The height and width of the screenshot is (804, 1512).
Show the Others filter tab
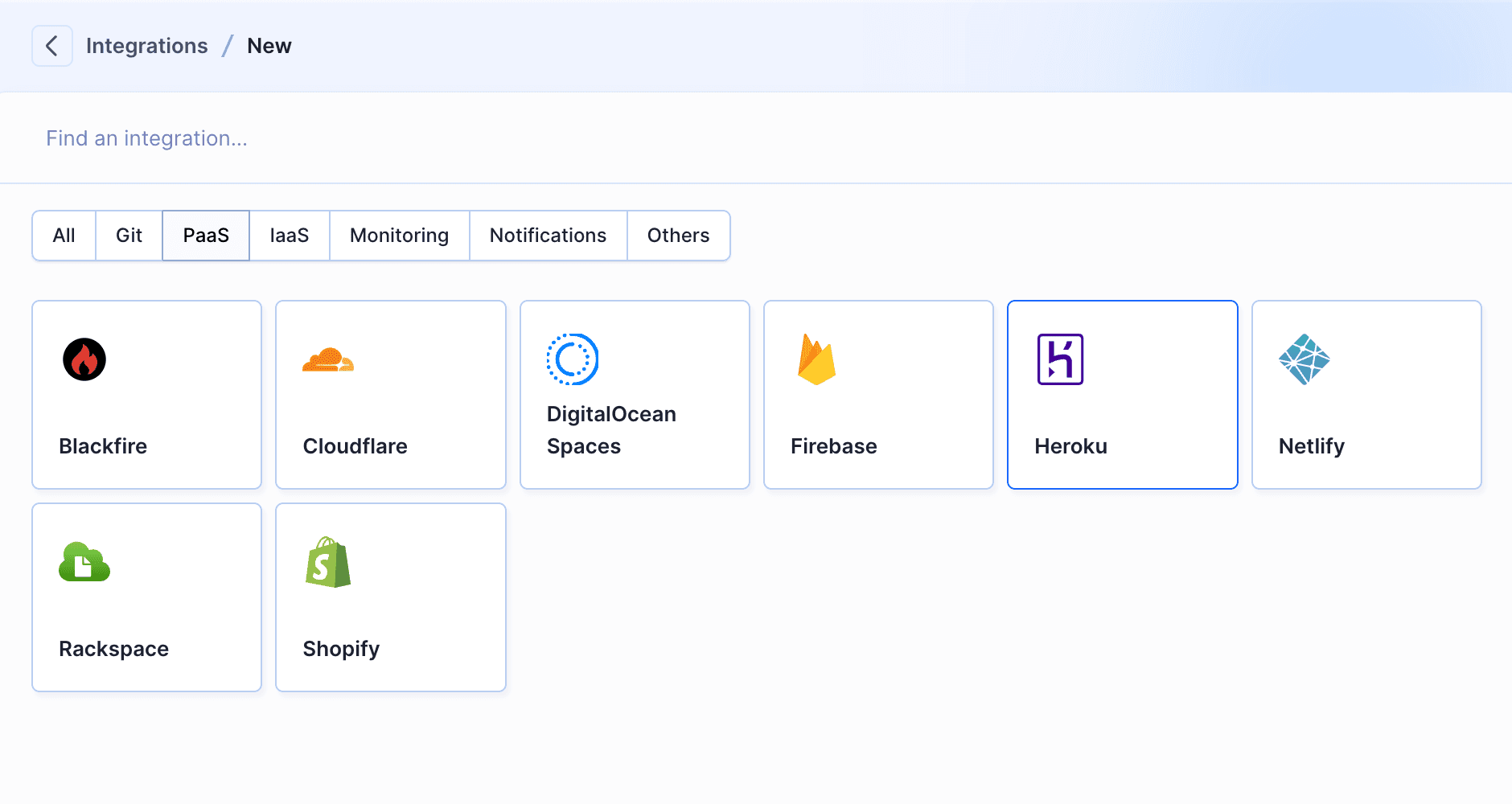tap(679, 236)
